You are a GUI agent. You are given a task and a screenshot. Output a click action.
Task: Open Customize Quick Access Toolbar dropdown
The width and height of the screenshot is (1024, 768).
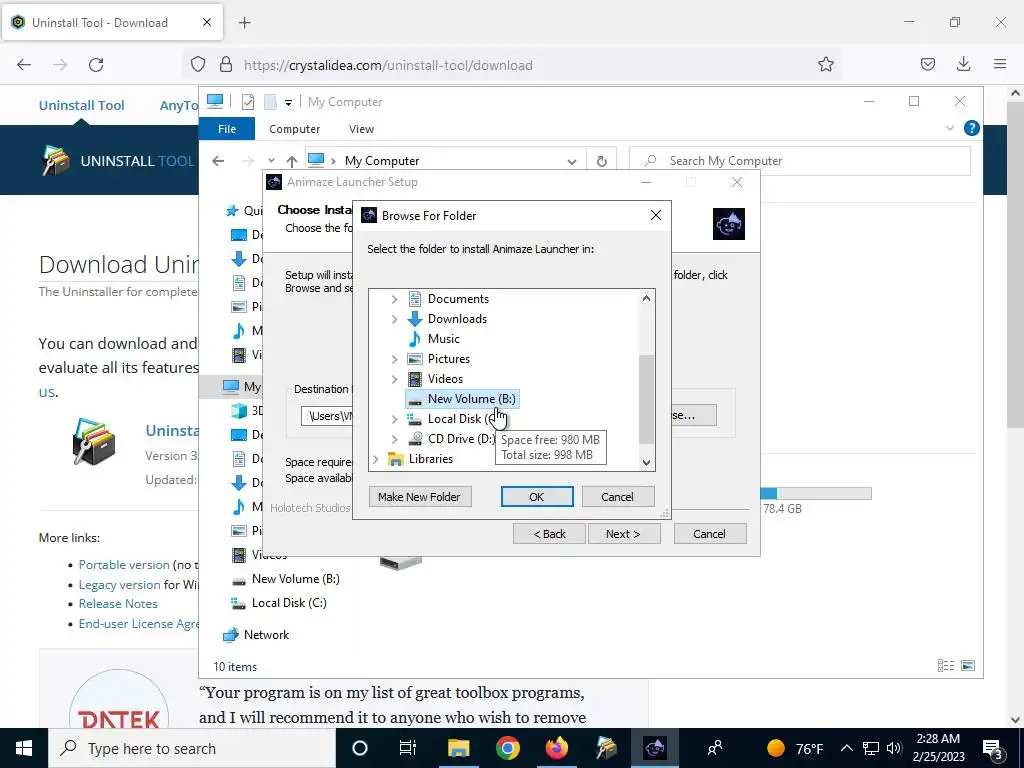288,103
